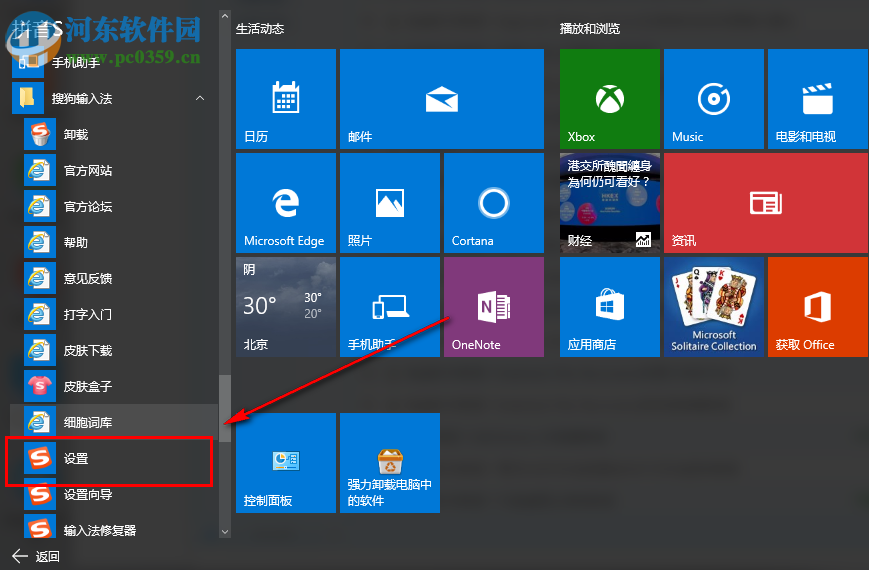Open the 帮助 entry
The image size is (869, 570).
114,242
